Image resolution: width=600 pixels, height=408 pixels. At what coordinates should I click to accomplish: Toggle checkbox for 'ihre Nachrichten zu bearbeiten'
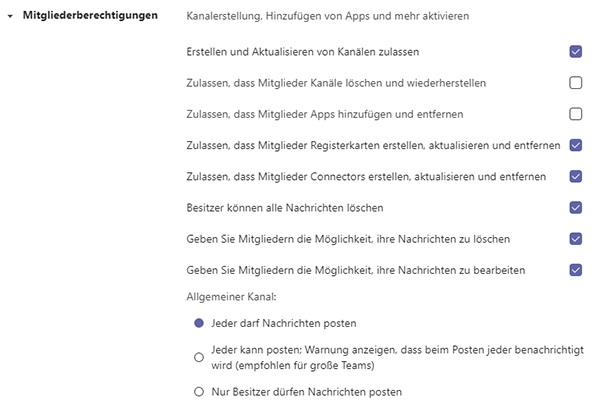click(575, 269)
